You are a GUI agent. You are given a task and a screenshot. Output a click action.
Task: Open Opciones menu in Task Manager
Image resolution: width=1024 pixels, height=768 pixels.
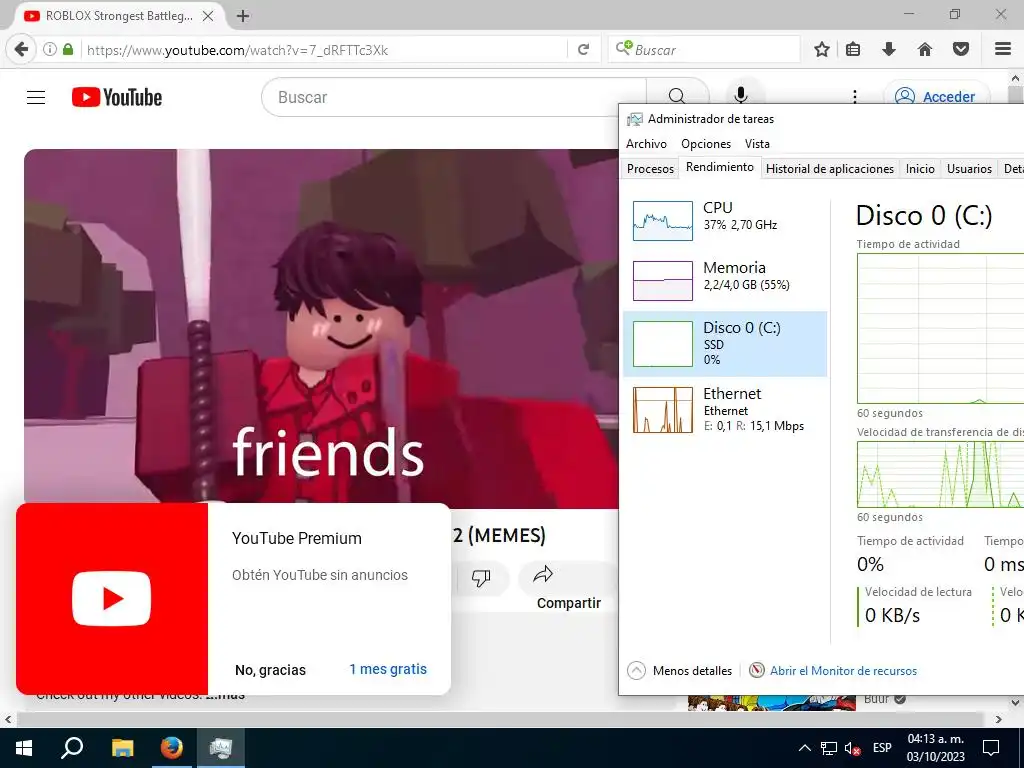(x=706, y=144)
